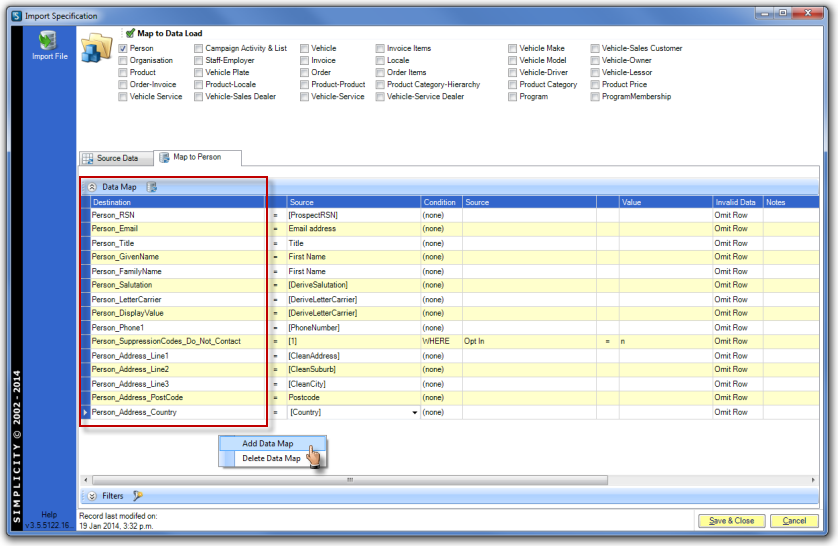Open the Help link in sidebar
The height and width of the screenshot is (546, 838).
[49, 514]
